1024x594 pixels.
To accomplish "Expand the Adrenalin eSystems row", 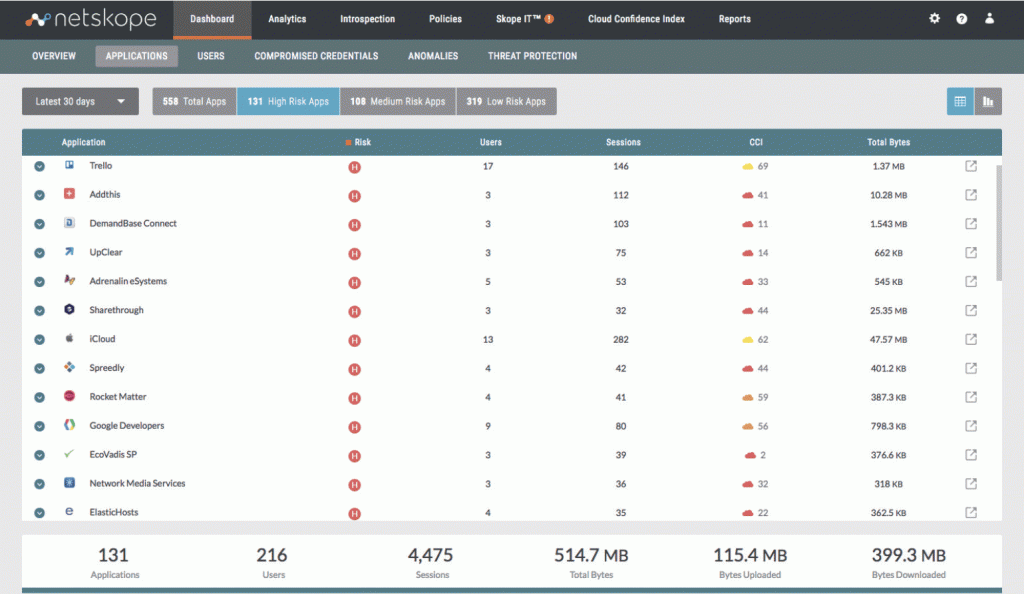I will click(x=39, y=282).
